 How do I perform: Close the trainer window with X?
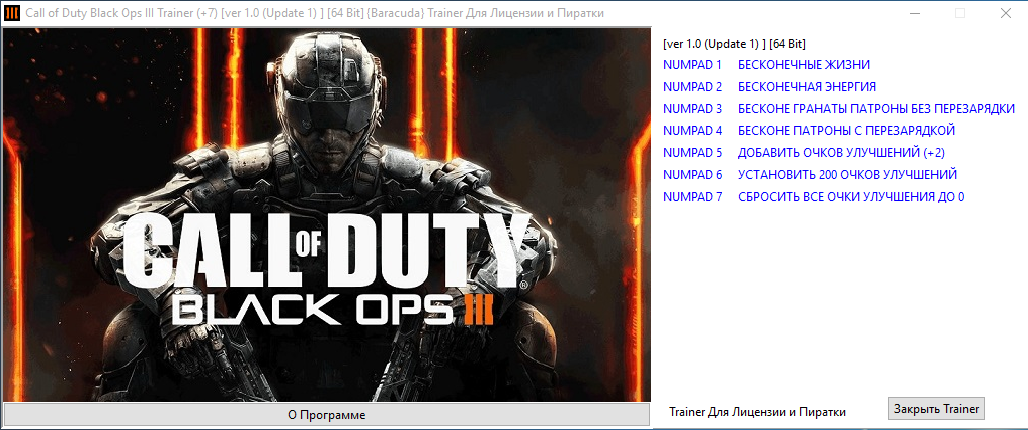tap(1004, 13)
